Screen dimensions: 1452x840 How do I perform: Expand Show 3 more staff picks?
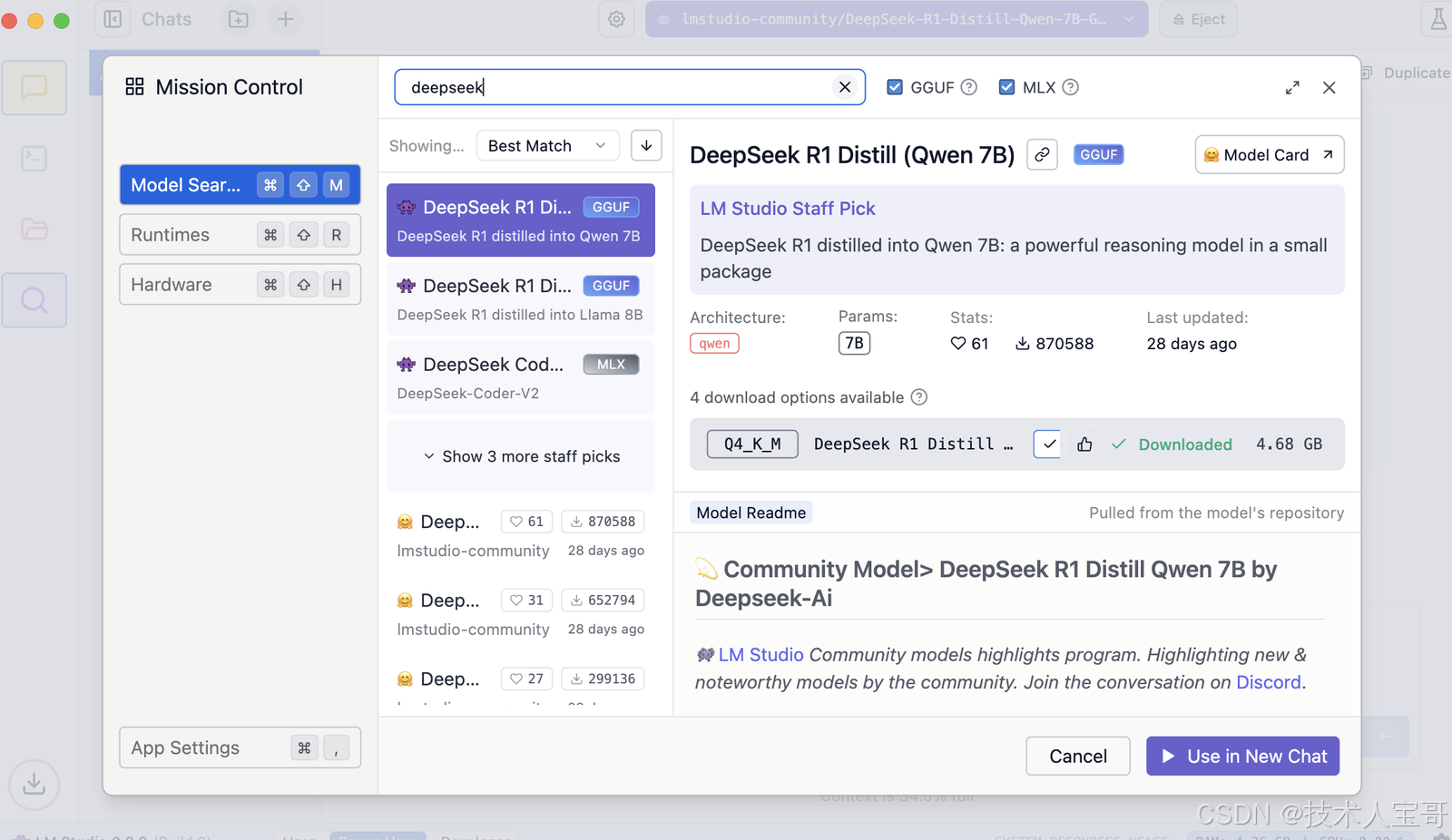522,456
